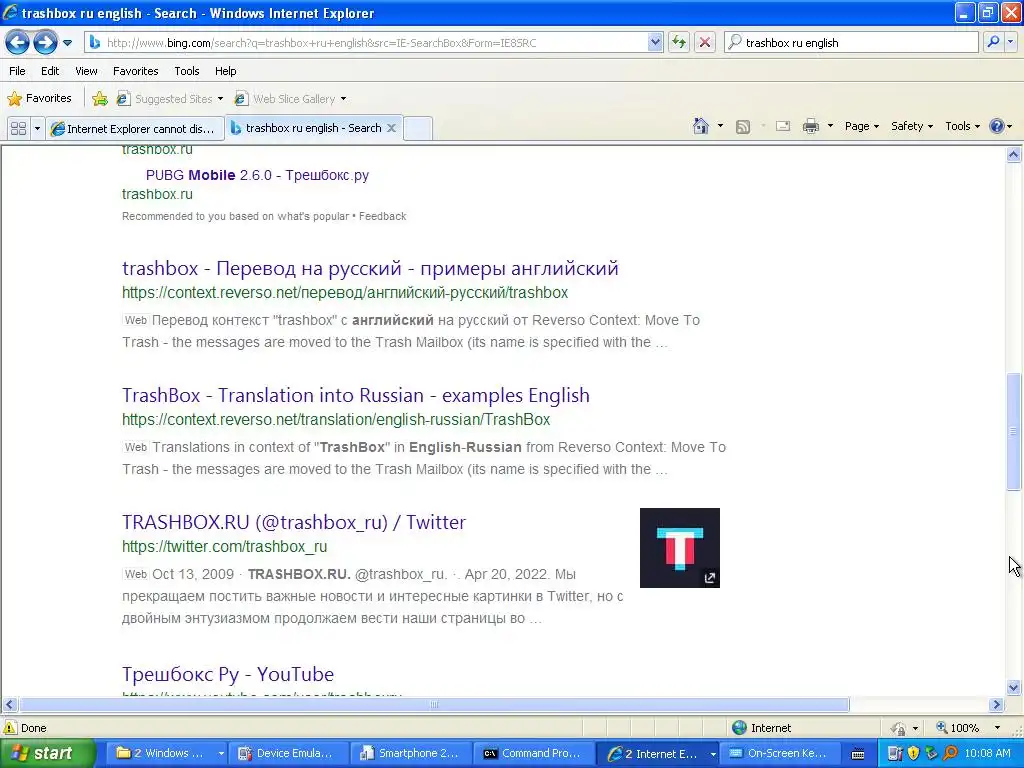Add to Favorites Bar star-arrow icon
The image size is (1024, 768).
(100, 99)
